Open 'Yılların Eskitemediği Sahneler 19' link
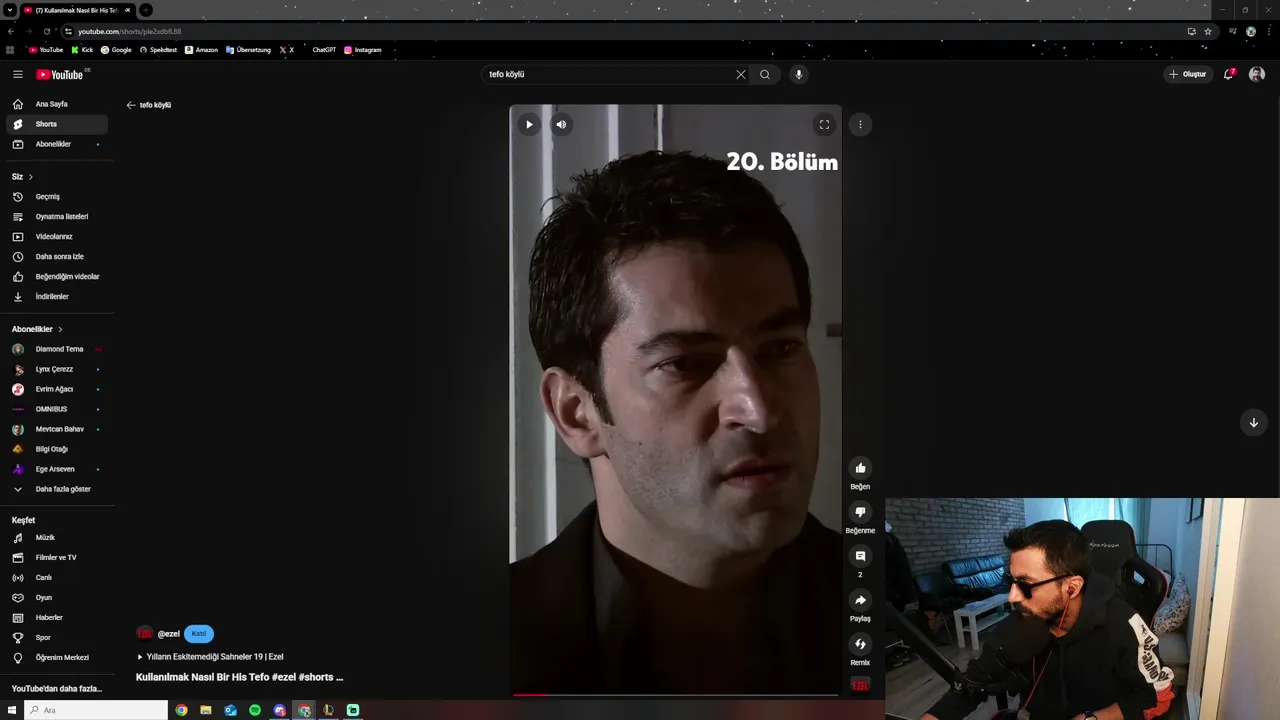The image size is (1280, 720). point(210,657)
